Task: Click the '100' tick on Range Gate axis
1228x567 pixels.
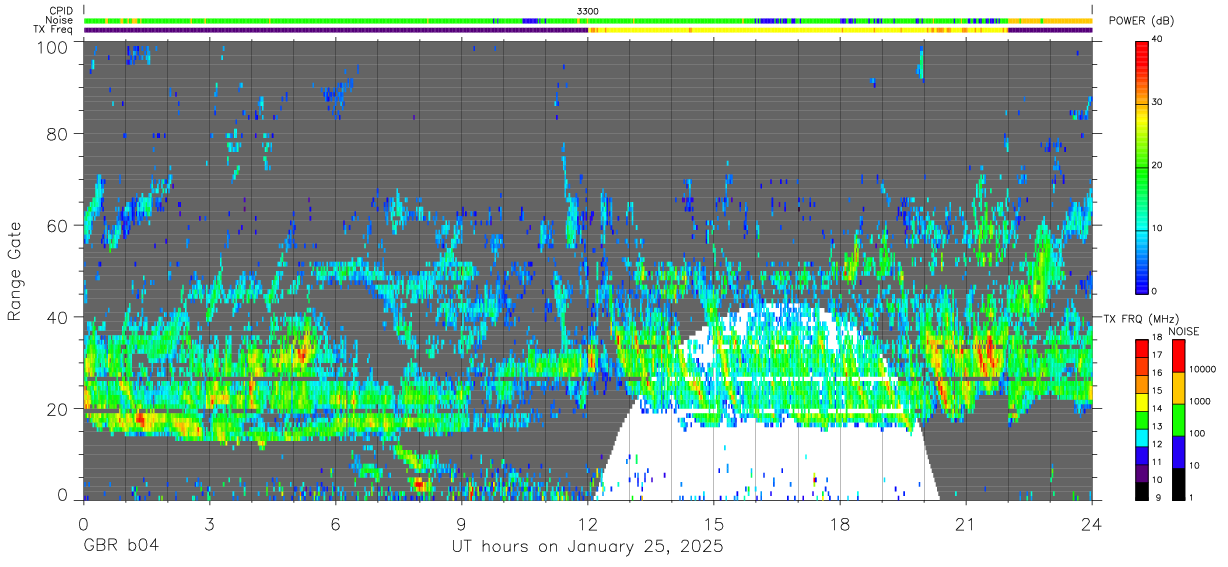Action: click(x=52, y=47)
